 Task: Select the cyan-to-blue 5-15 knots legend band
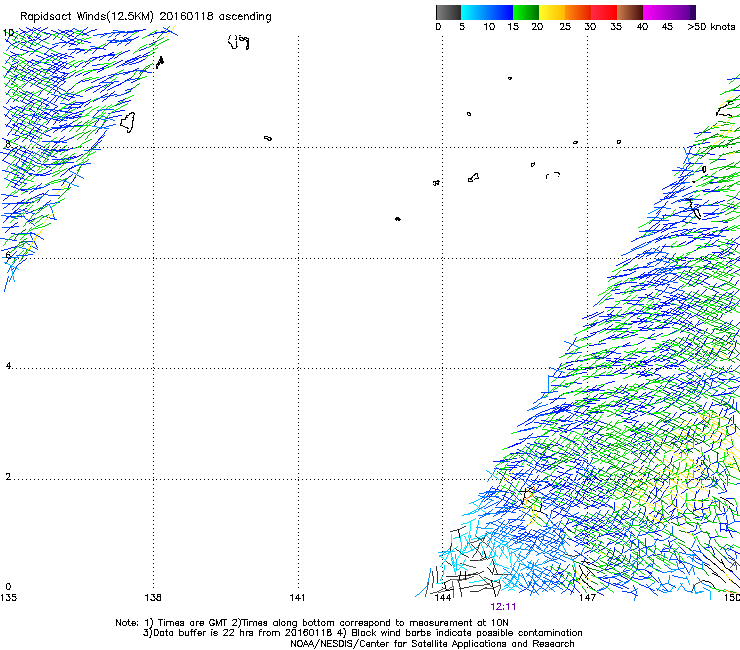click(x=487, y=12)
